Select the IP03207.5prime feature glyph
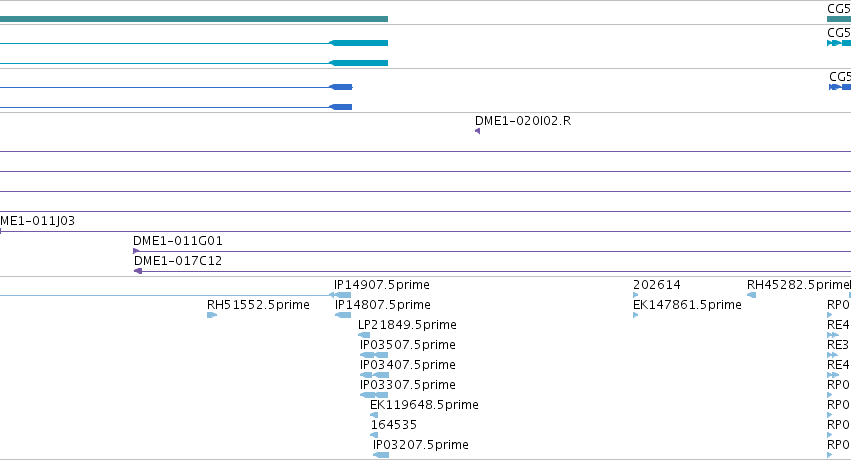 [381, 455]
